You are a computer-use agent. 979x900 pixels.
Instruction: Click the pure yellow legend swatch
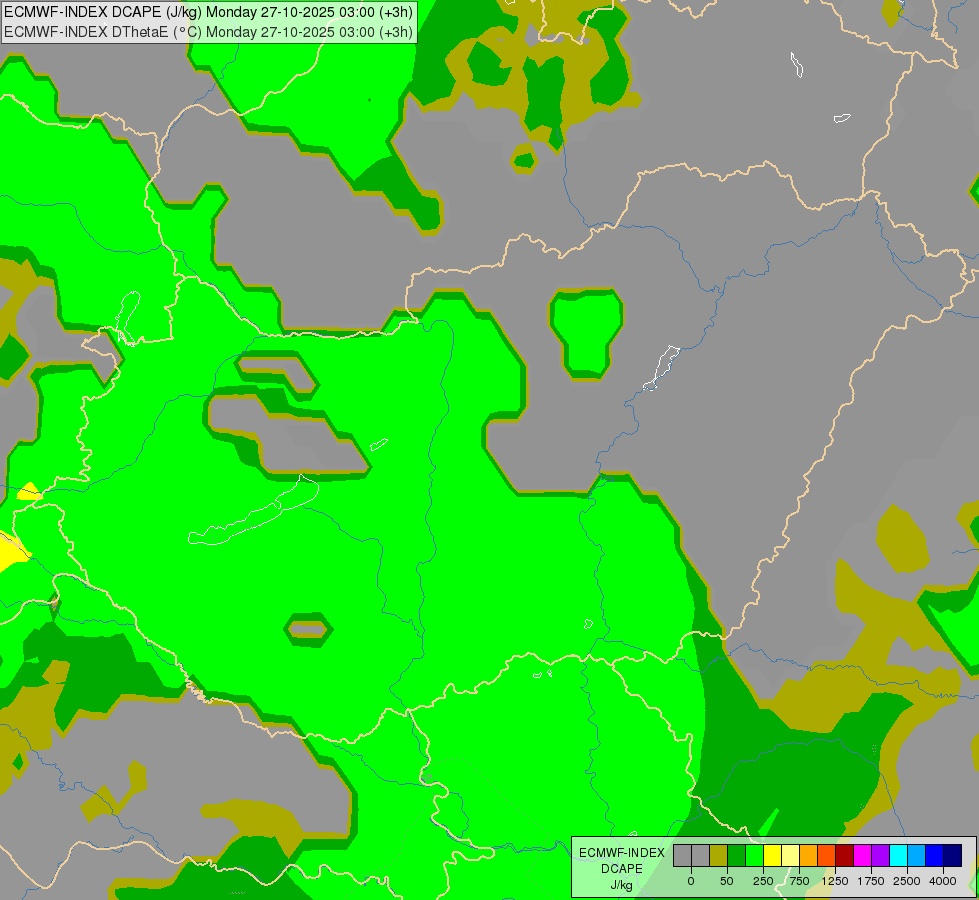point(773,855)
